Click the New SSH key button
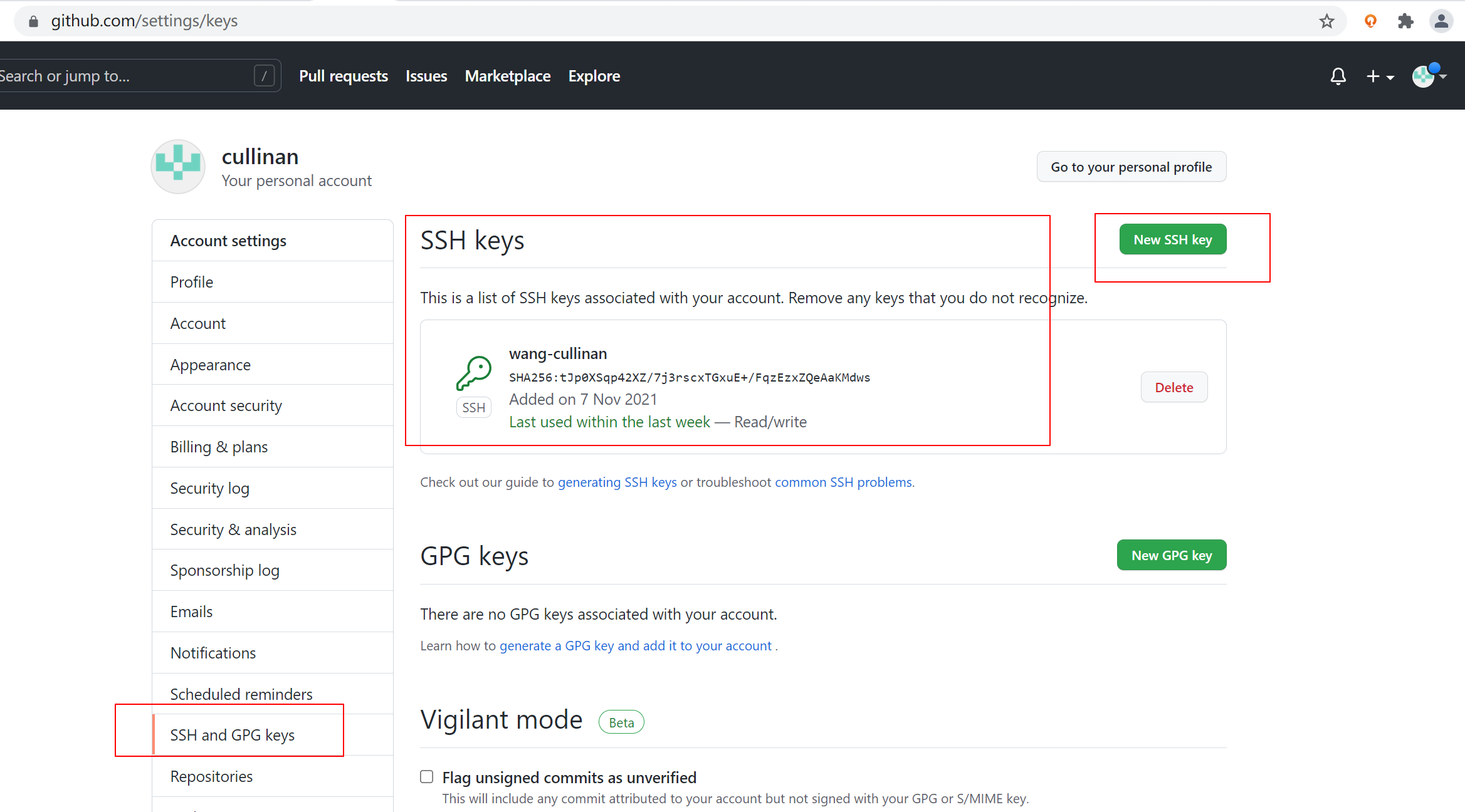The image size is (1465, 812). pyautogui.click(x=1173, y=239)
